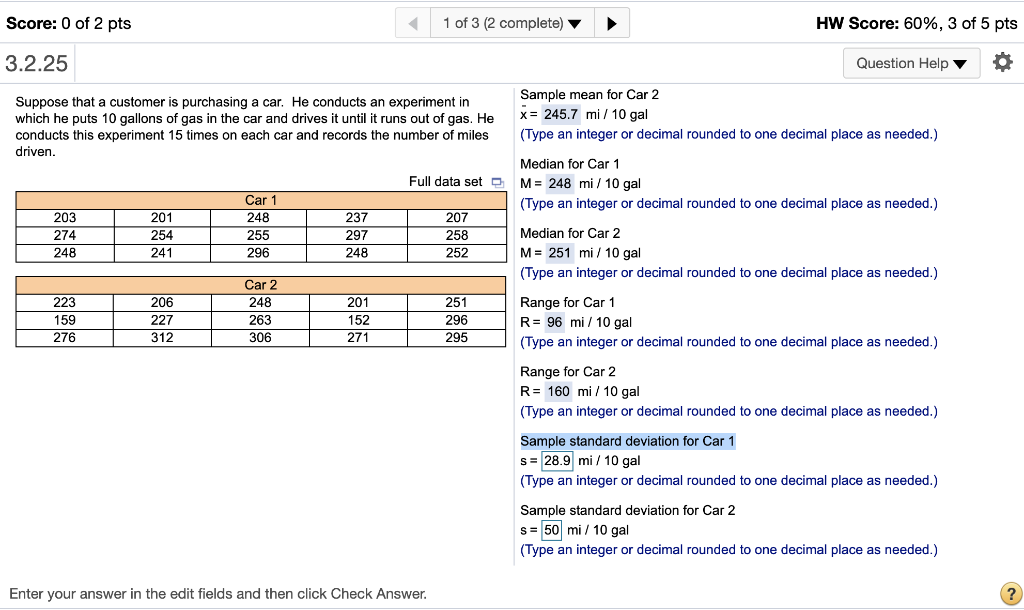Screen dimensions: 1024x610
Task: Click Car 1 cell with value 255
Action: click(258, 235)
